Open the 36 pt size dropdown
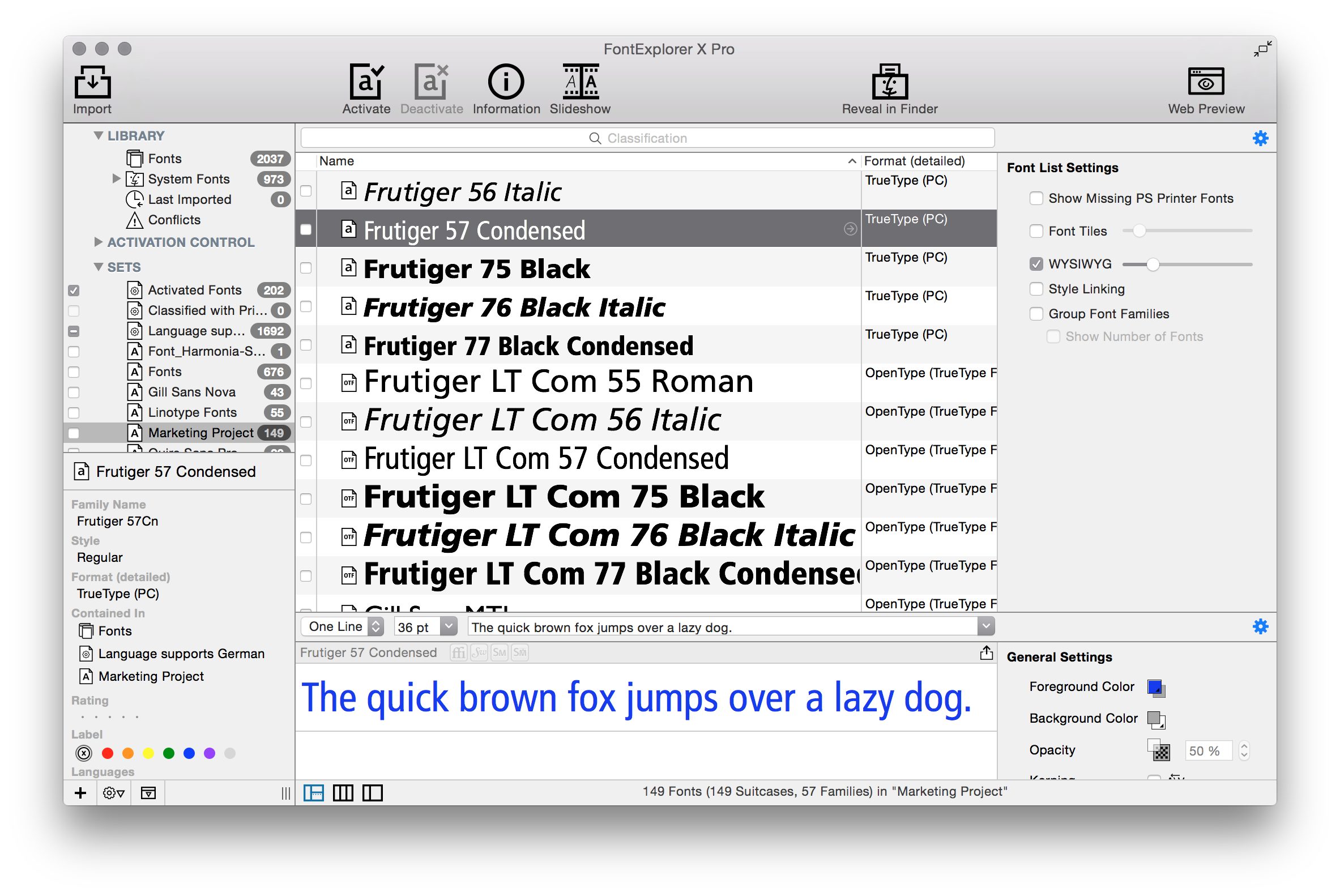The image size is (1340, 896). [449, 627]
